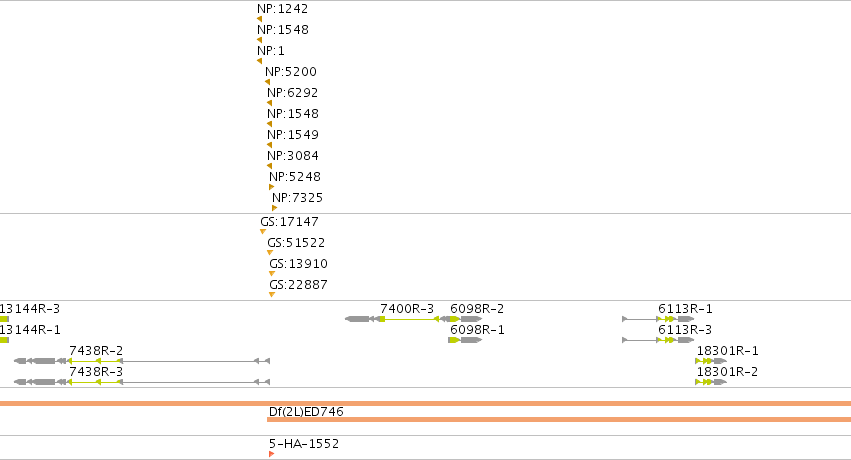Click the unlabeled full-width orange deficiency bar
The height and width of the screenshot is (460, 851).
click(426, 404)
